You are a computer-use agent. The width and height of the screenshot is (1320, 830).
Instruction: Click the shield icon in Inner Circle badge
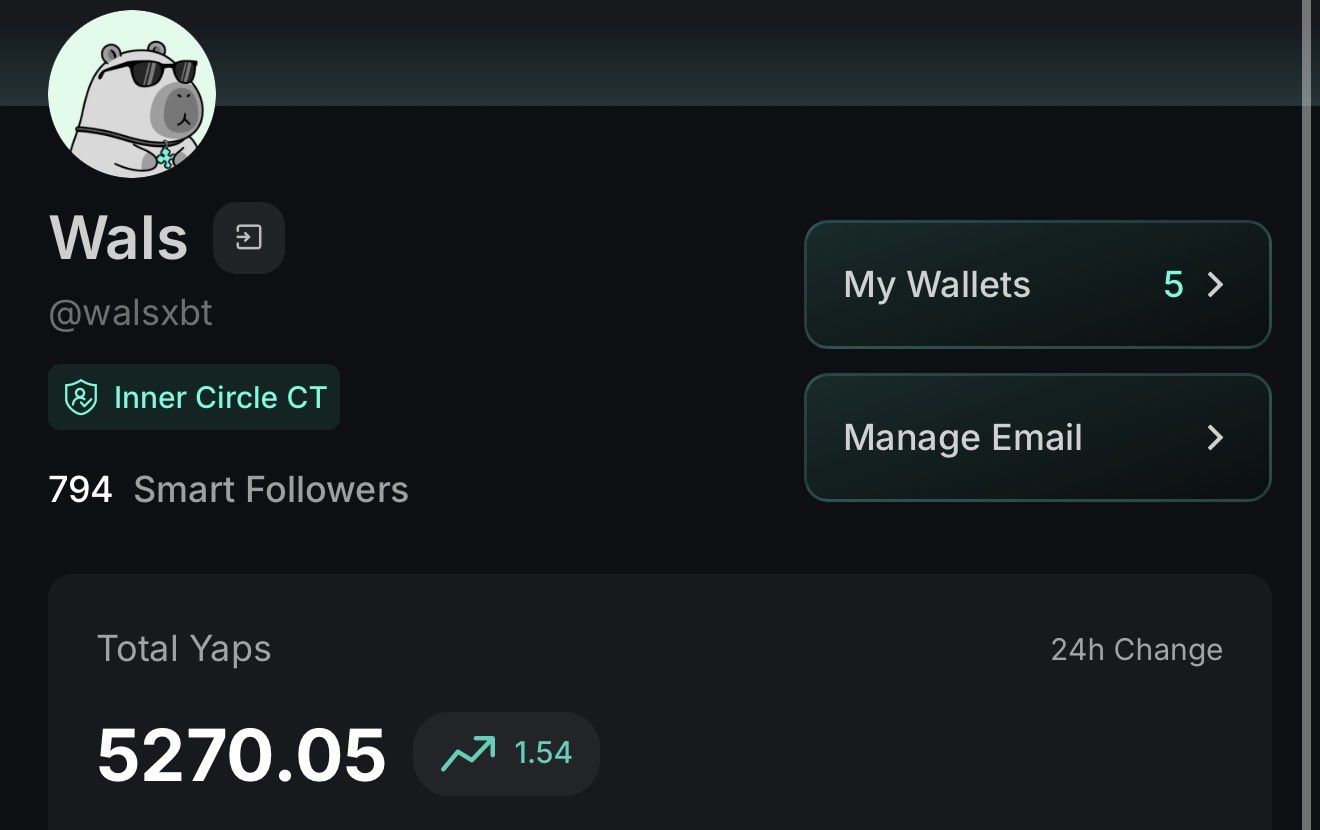pyautogui.click(x=80, y=398)
